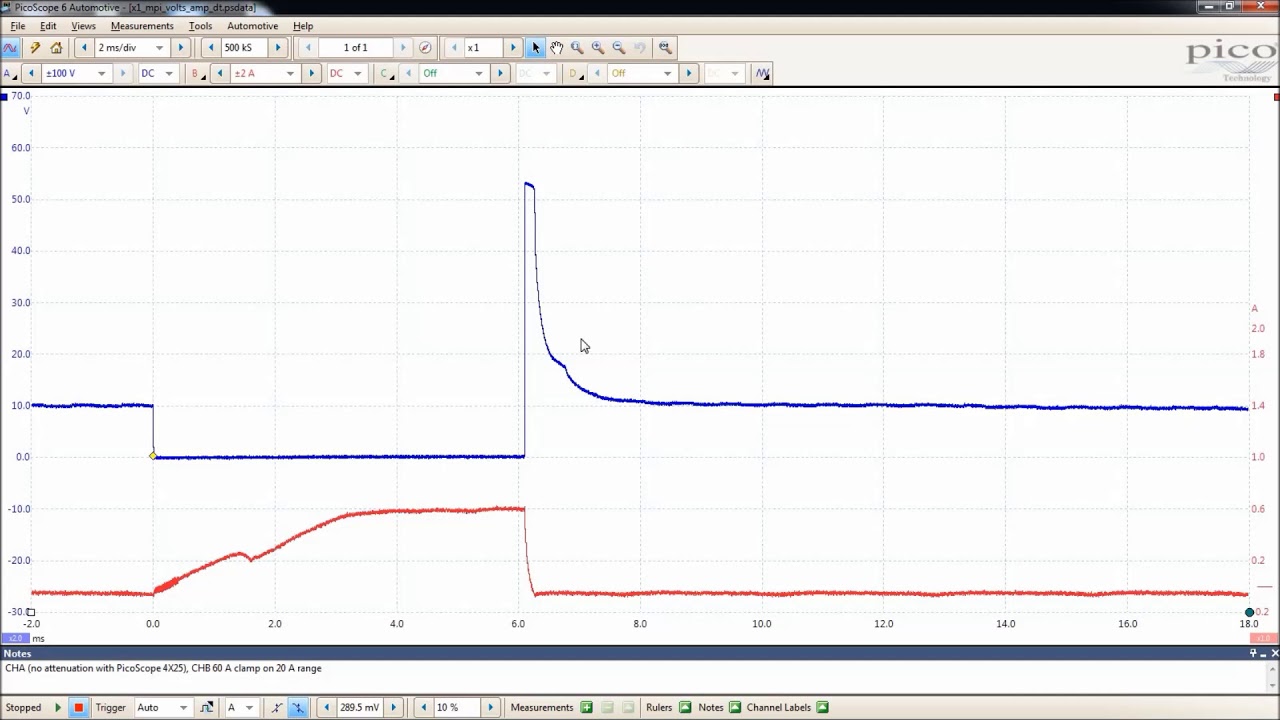Toggle the Rulers legend button

click(x=685, y=708)
